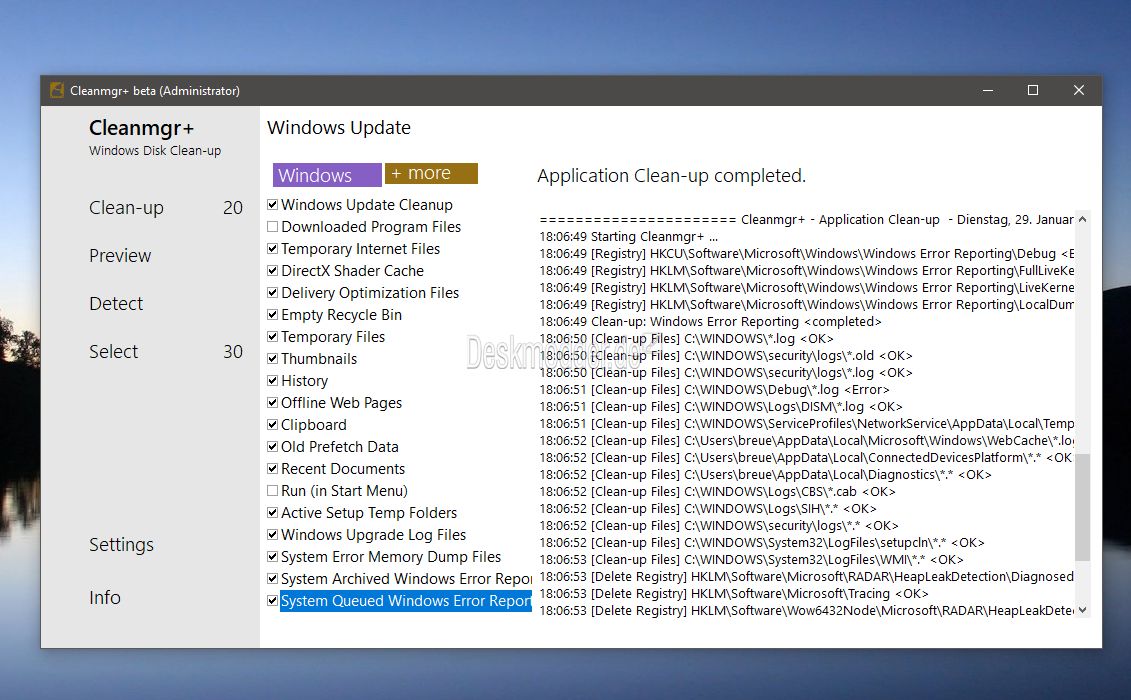1131x700 pixels.
Task: Open Clean-up in the sidebar
Action: click(126, 208)
